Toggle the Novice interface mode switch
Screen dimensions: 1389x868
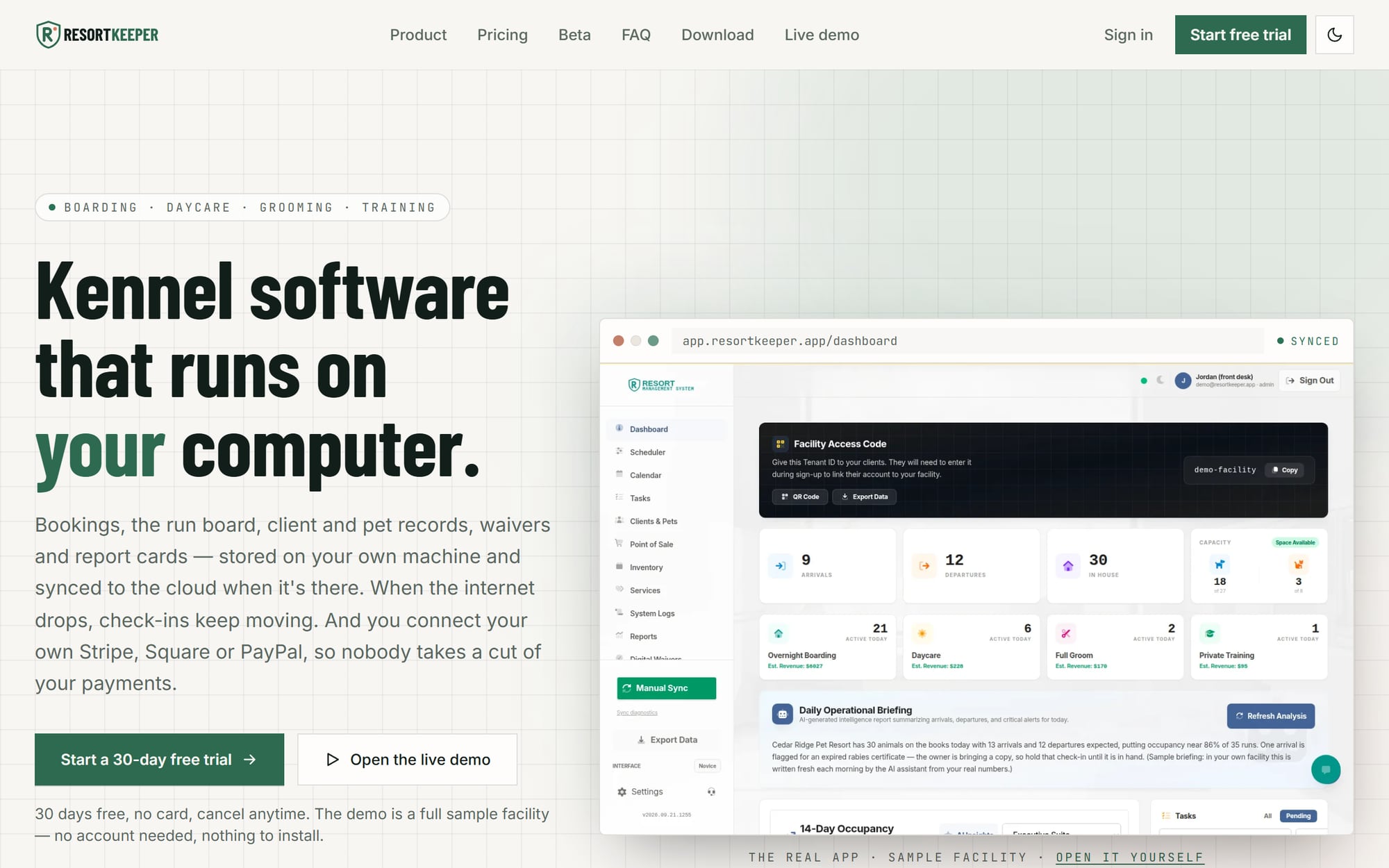pyautogui.click(x=707, y=766)
